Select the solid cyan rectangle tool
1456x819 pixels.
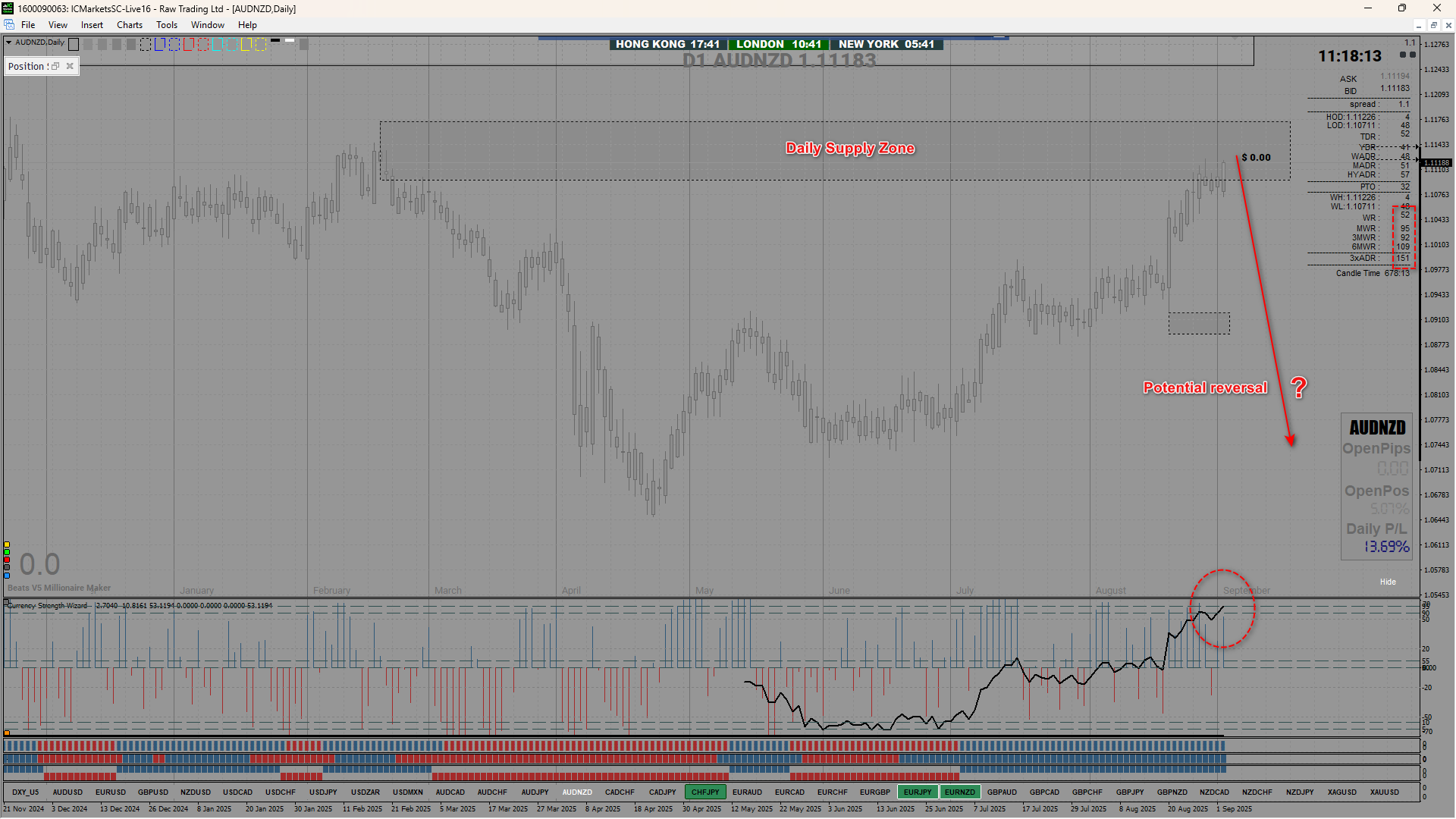click(x=217, y=45)
